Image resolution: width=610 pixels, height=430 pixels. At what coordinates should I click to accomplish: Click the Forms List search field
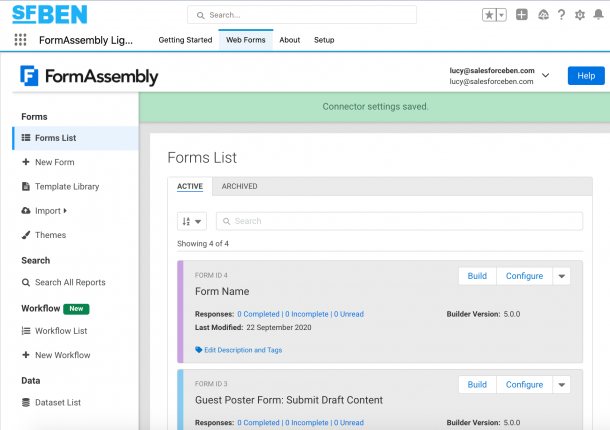click(400, 221)
